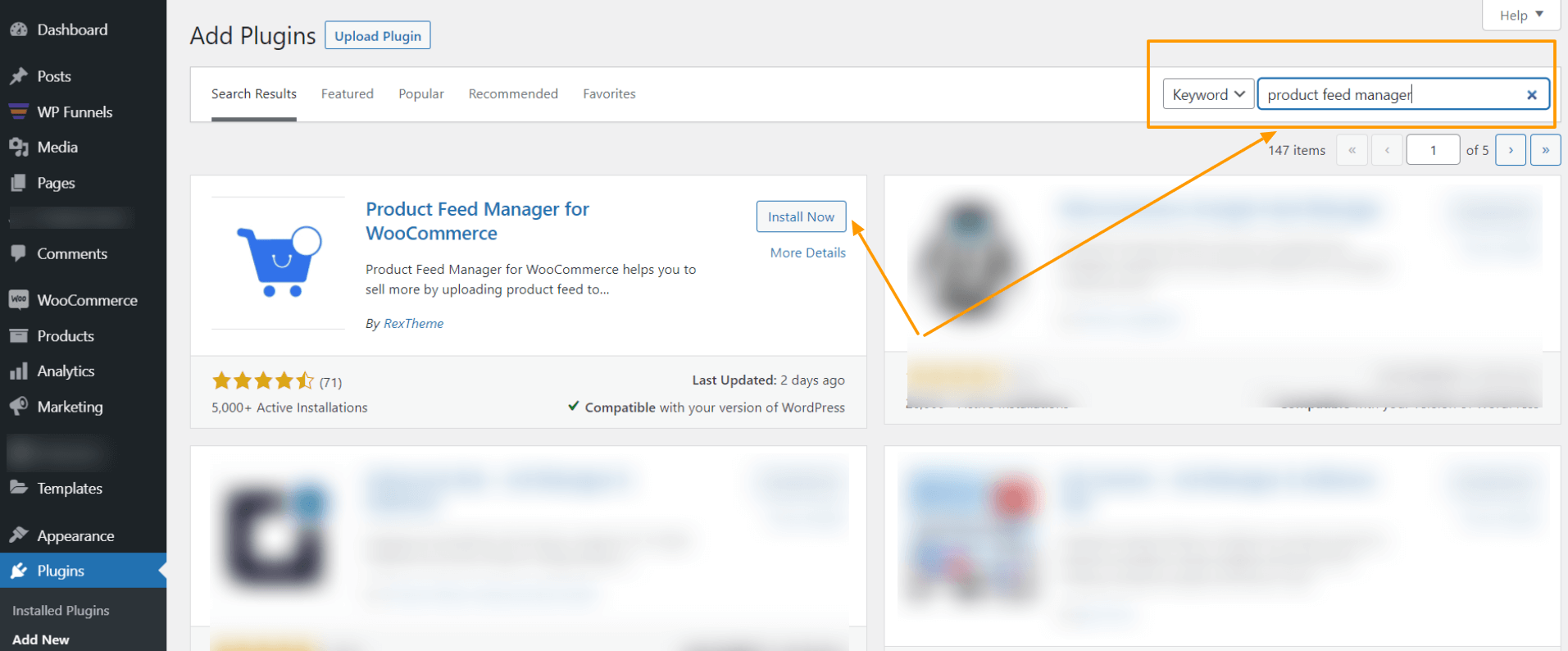Click the 5,000+ Active Installations text
Image resolution: width=1568 pixels, height=651 pixels.
[x=289, y=407]
